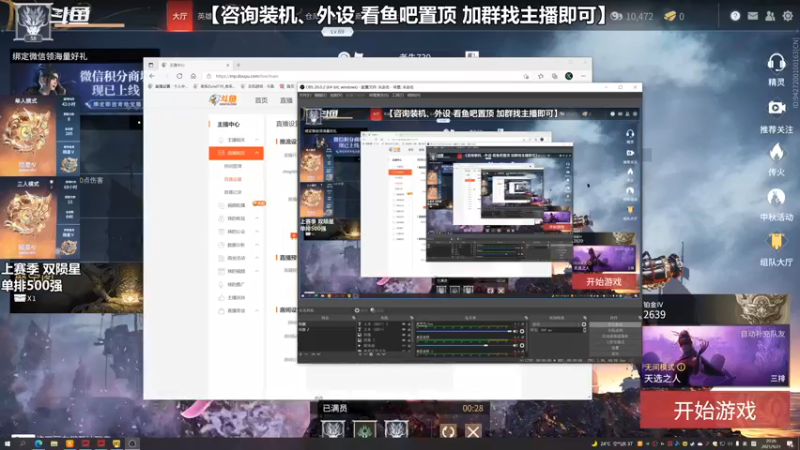Cancel matchmaking with the X button
800x450 pixels.
[473, 432]
